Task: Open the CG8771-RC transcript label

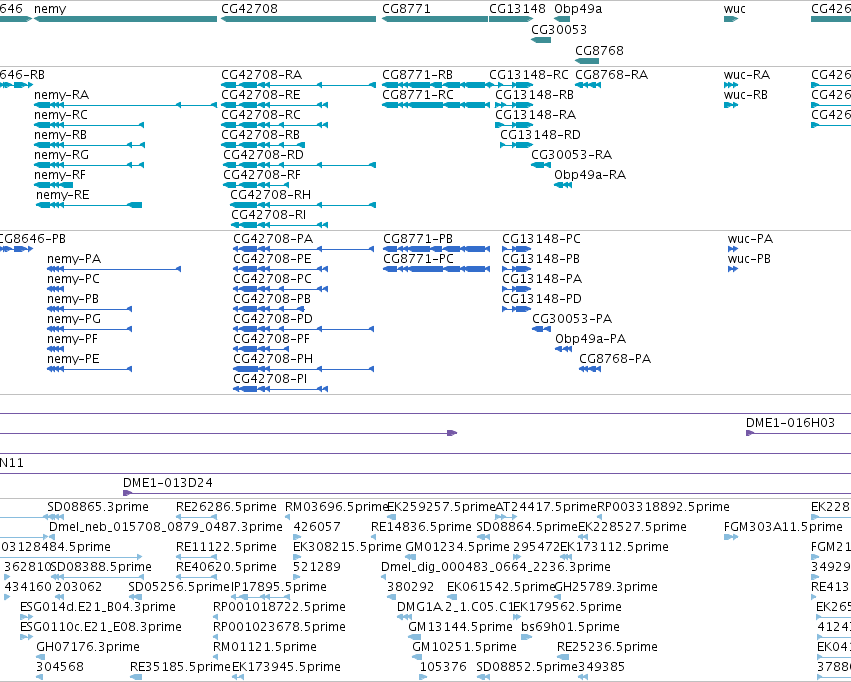Action: [417, 95]
